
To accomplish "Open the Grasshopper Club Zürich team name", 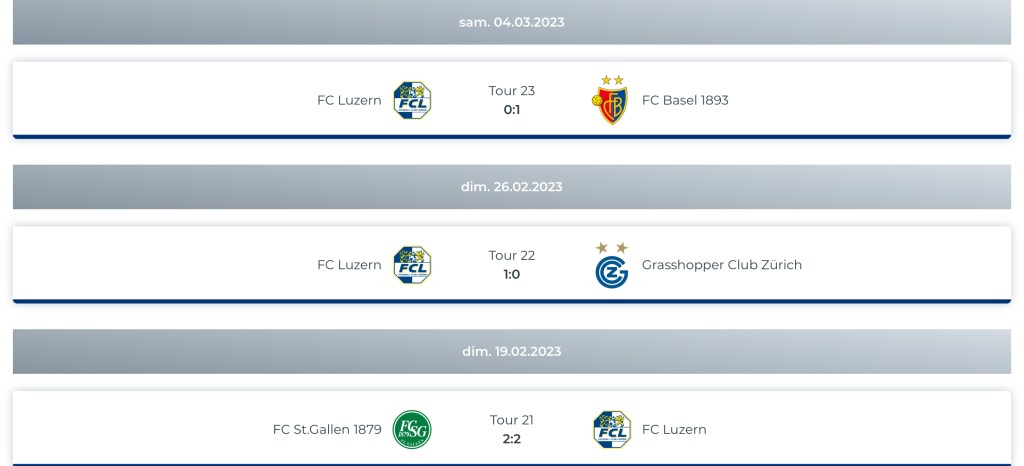I will point(721,265).
